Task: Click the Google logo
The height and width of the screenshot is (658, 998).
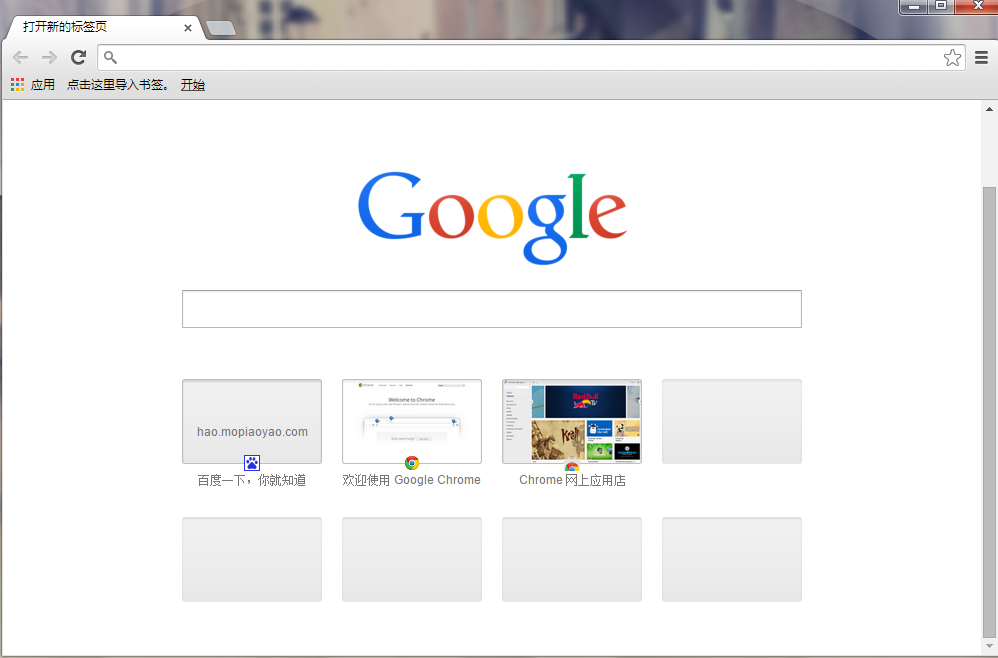Action: click(492, 218)
